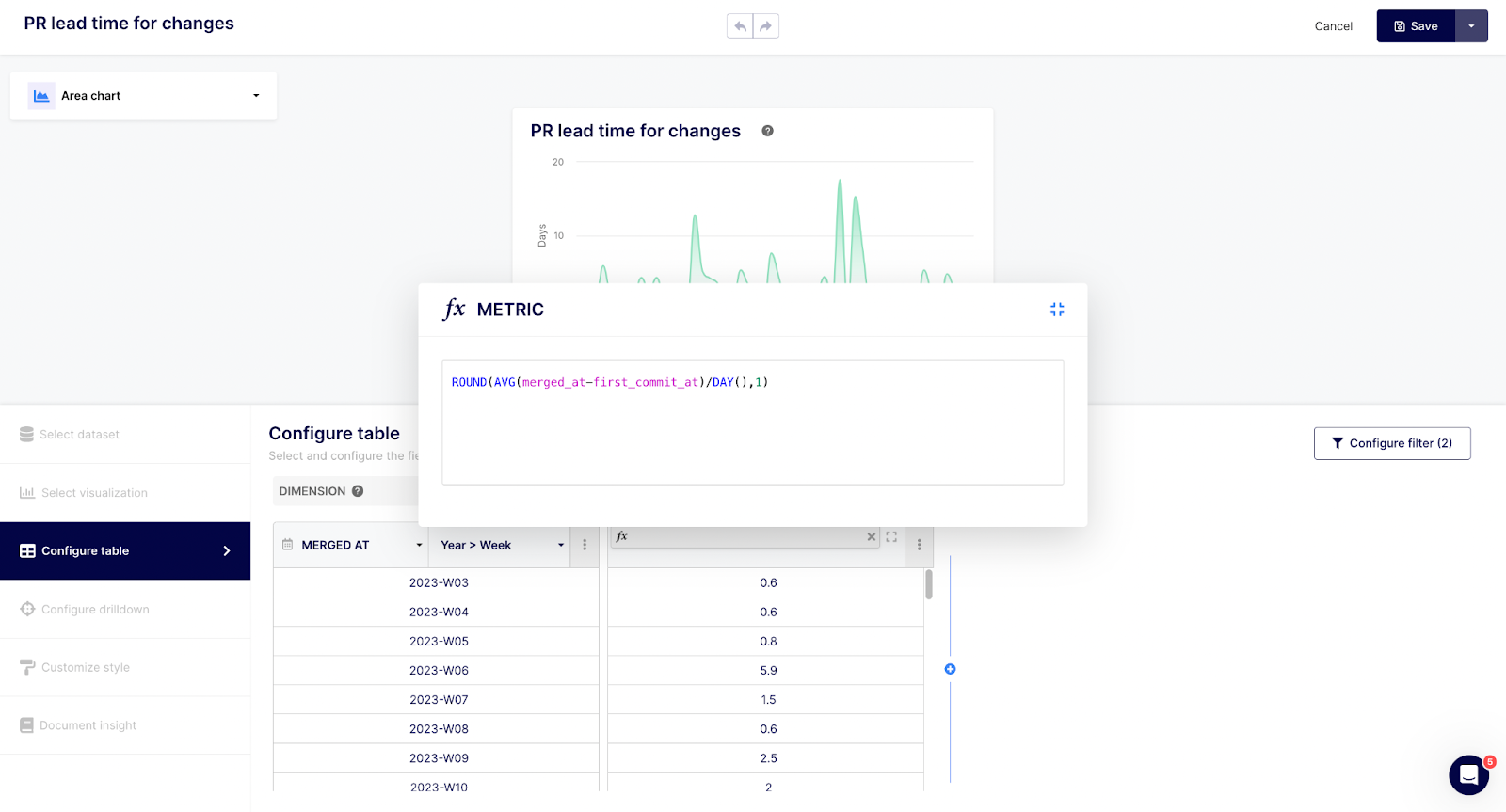
Task: Open the Year > Week granularity dropdown
Action: click(x=501, y=545)
